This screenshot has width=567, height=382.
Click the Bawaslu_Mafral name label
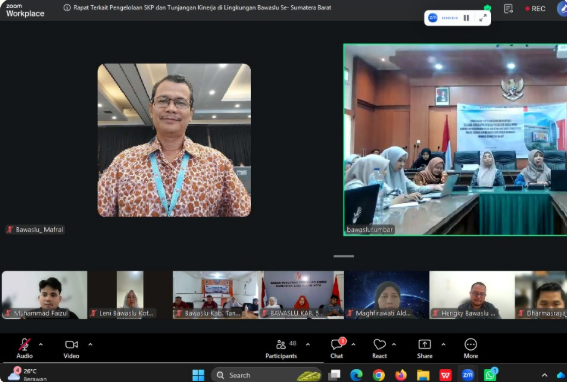click(x=35, y=229)
